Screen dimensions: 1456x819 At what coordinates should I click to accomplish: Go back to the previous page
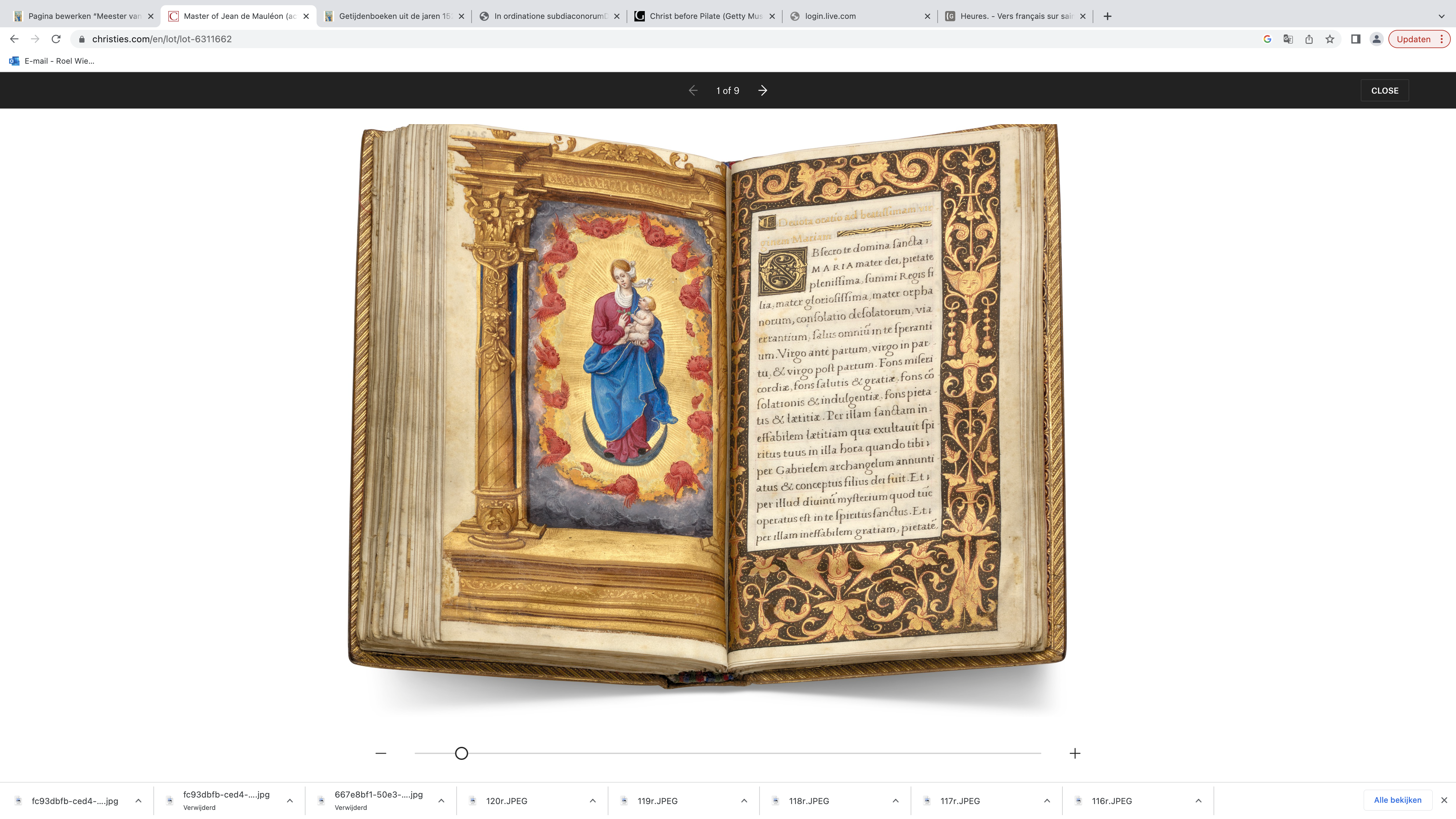(15, 39)
